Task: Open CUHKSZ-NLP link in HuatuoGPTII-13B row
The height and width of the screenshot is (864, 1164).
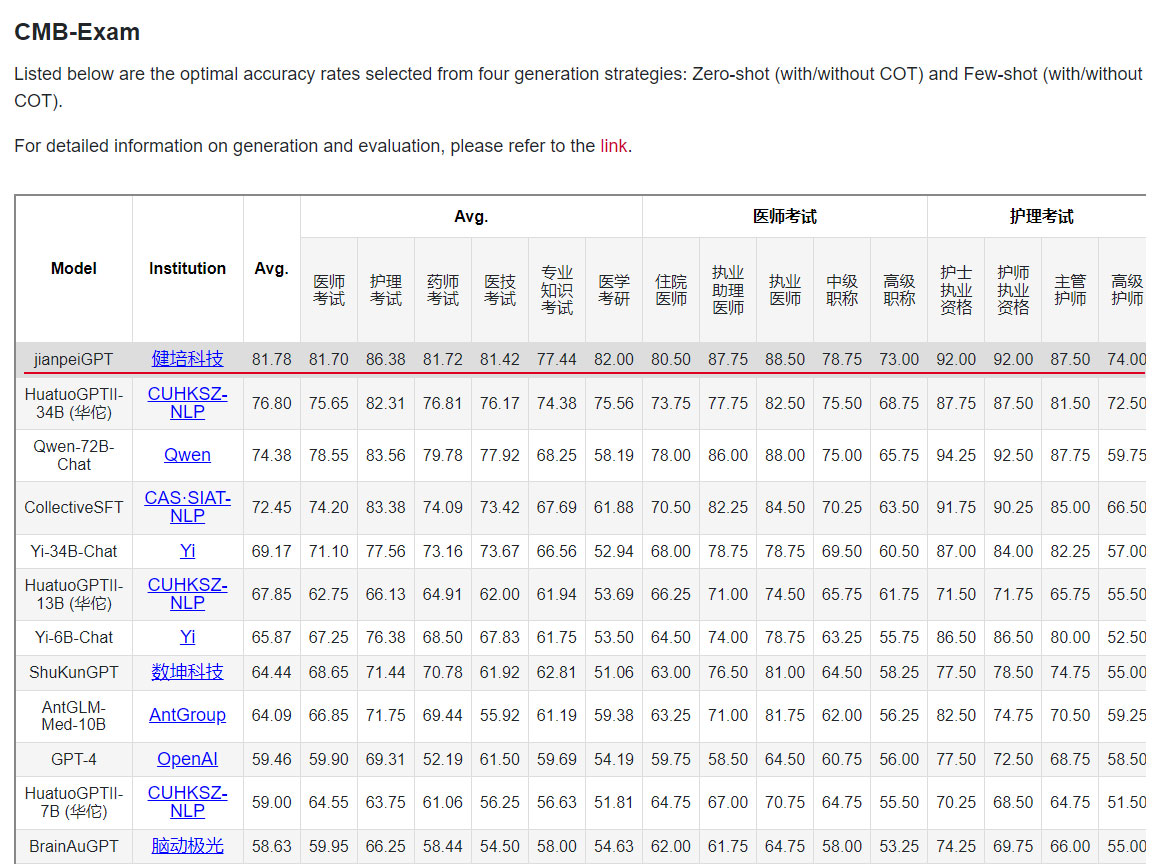Action: click(187, 593)
